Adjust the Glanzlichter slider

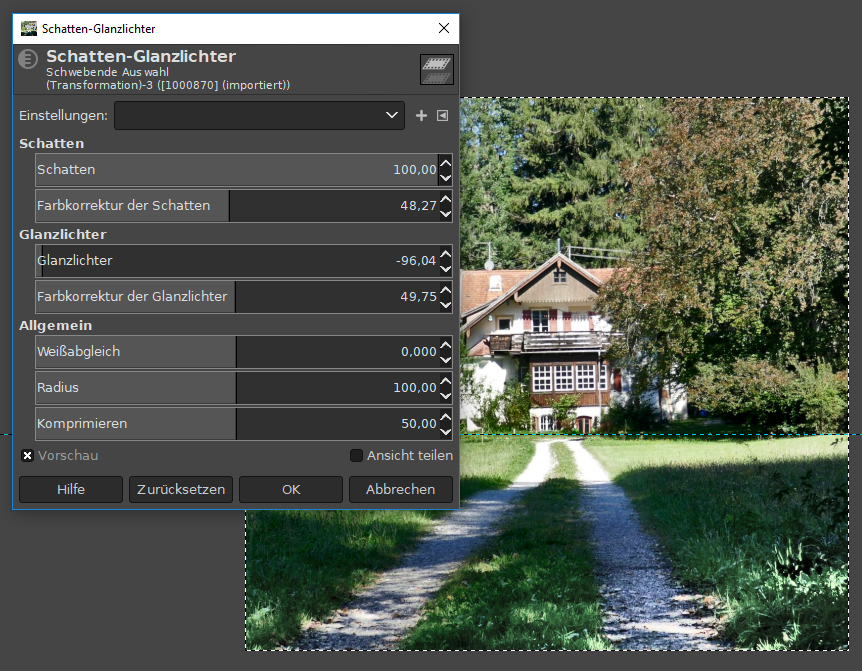coord(237,260)
